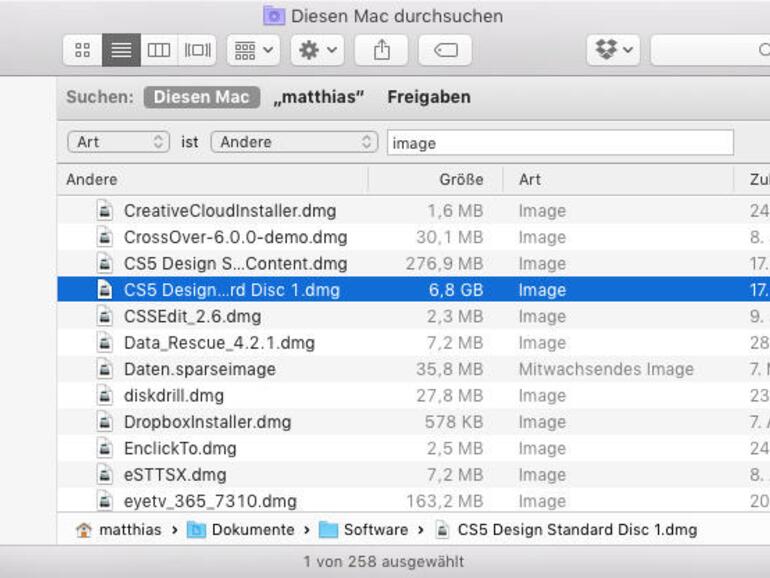
Task: Select 'Freigaben' search scope
Action: coord(429,97)
